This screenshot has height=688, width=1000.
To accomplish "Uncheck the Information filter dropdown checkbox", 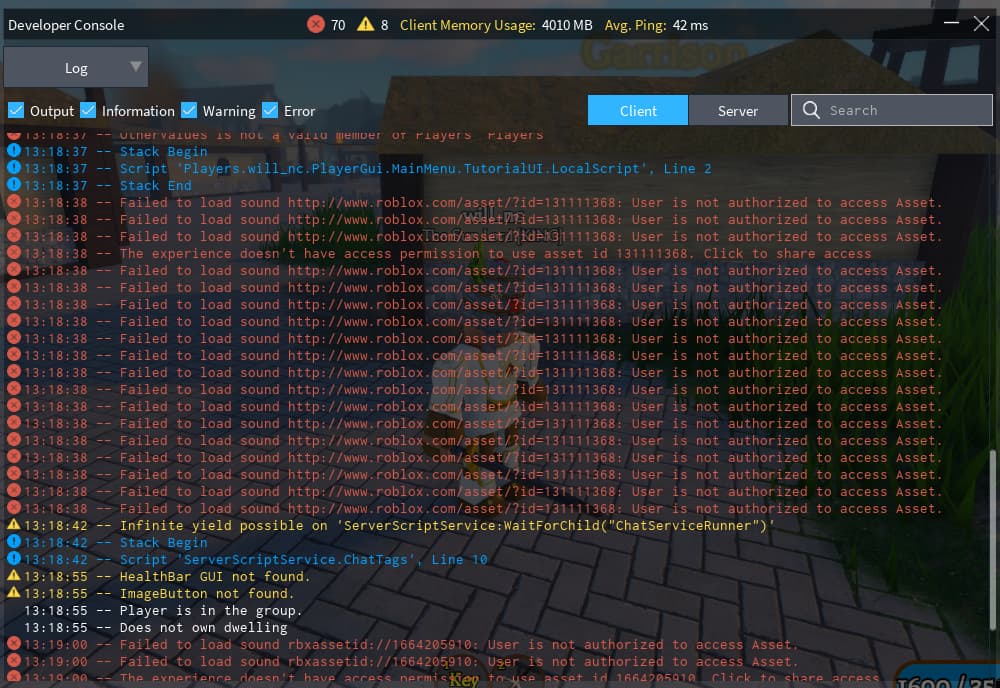I will [x=88, y=110].
